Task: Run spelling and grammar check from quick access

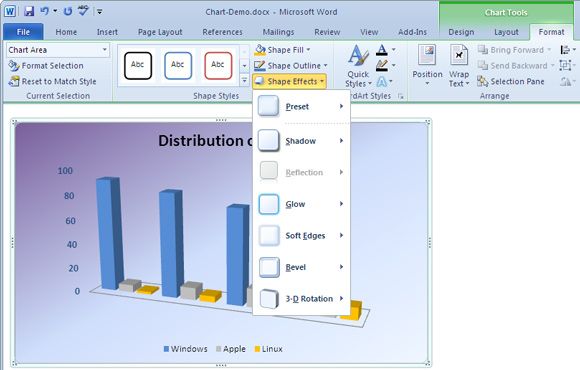Action: 83,11
